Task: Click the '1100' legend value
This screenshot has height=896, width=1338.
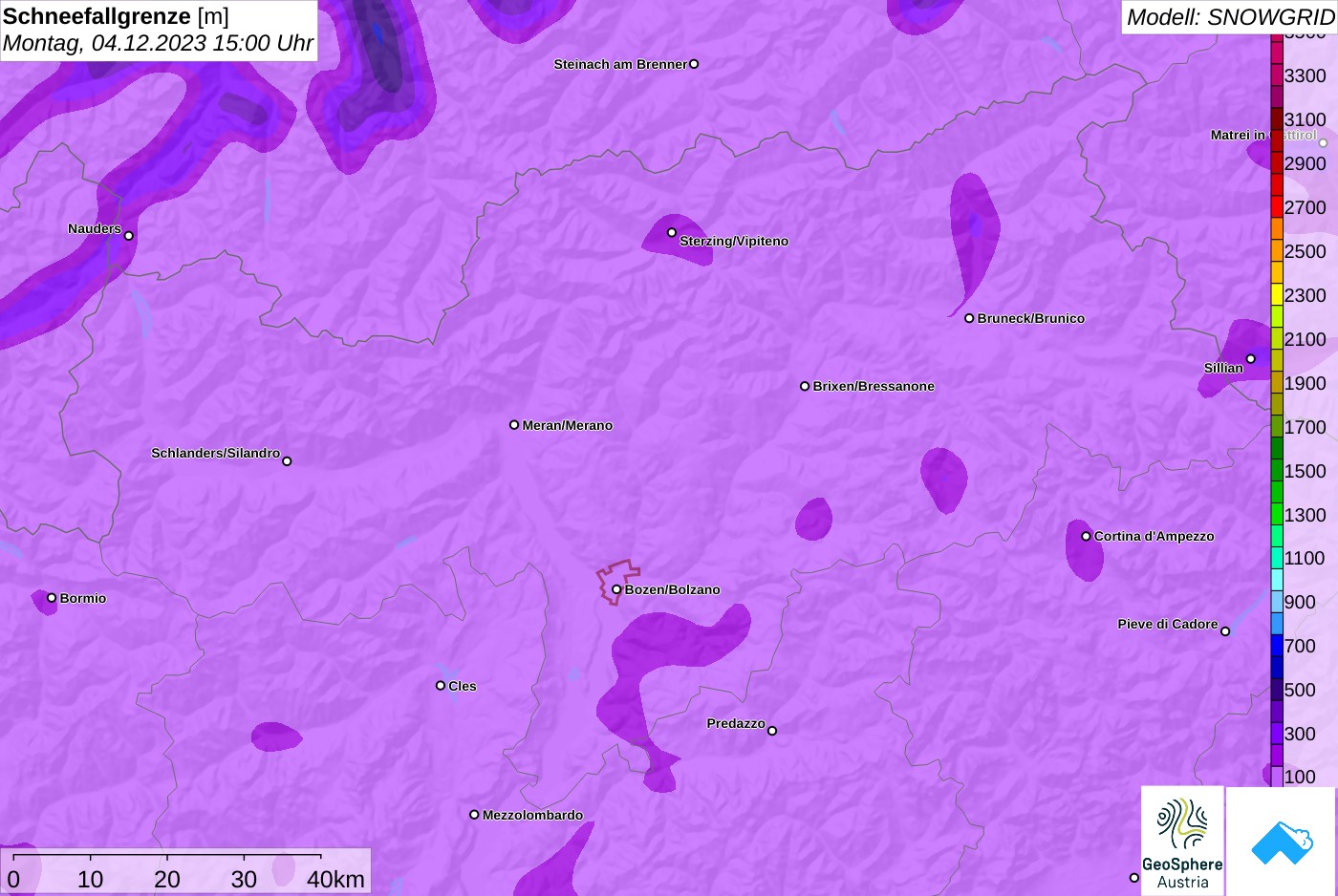Action: click(1306, 558)
